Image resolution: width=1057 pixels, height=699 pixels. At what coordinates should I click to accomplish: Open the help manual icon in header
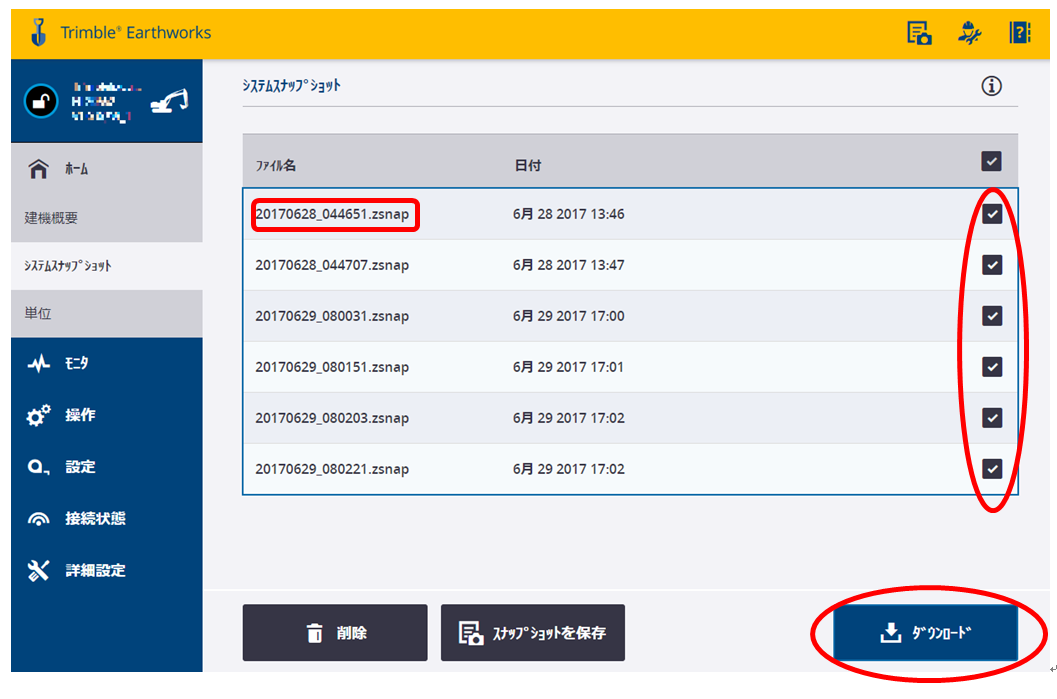1019,33
